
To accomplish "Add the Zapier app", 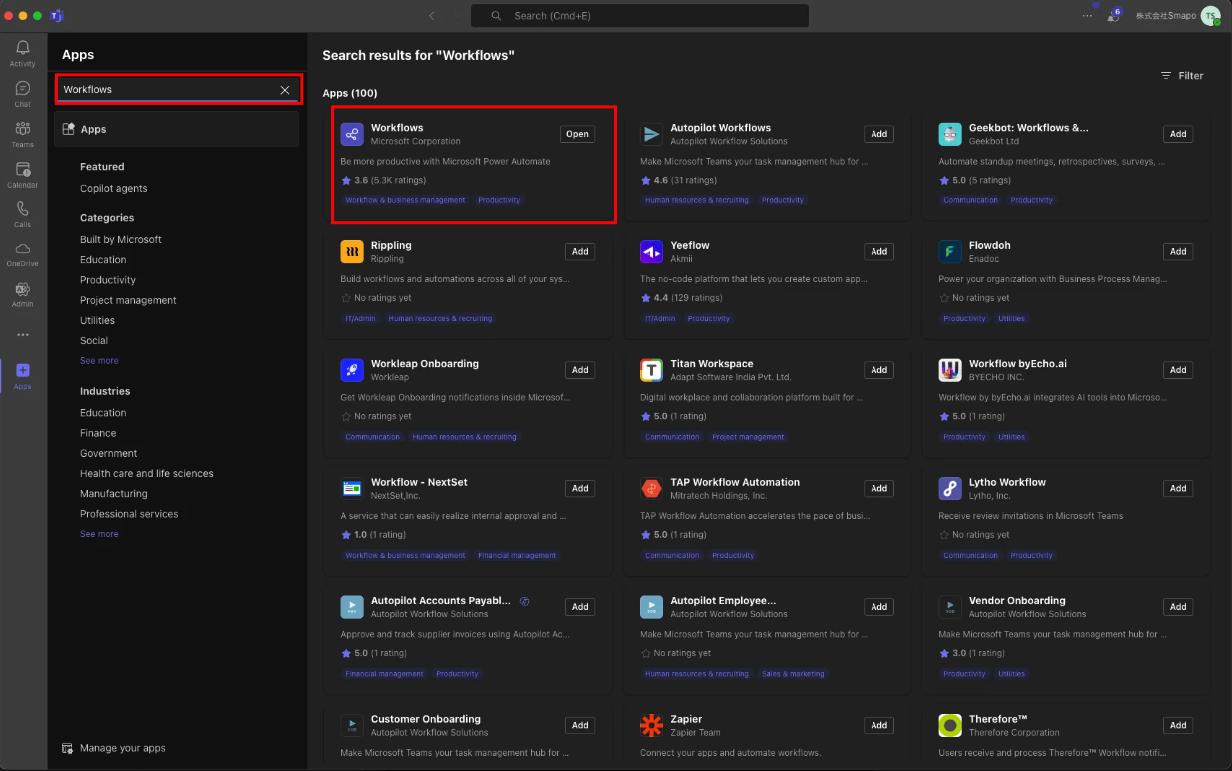I will click(x=879, y=725).
